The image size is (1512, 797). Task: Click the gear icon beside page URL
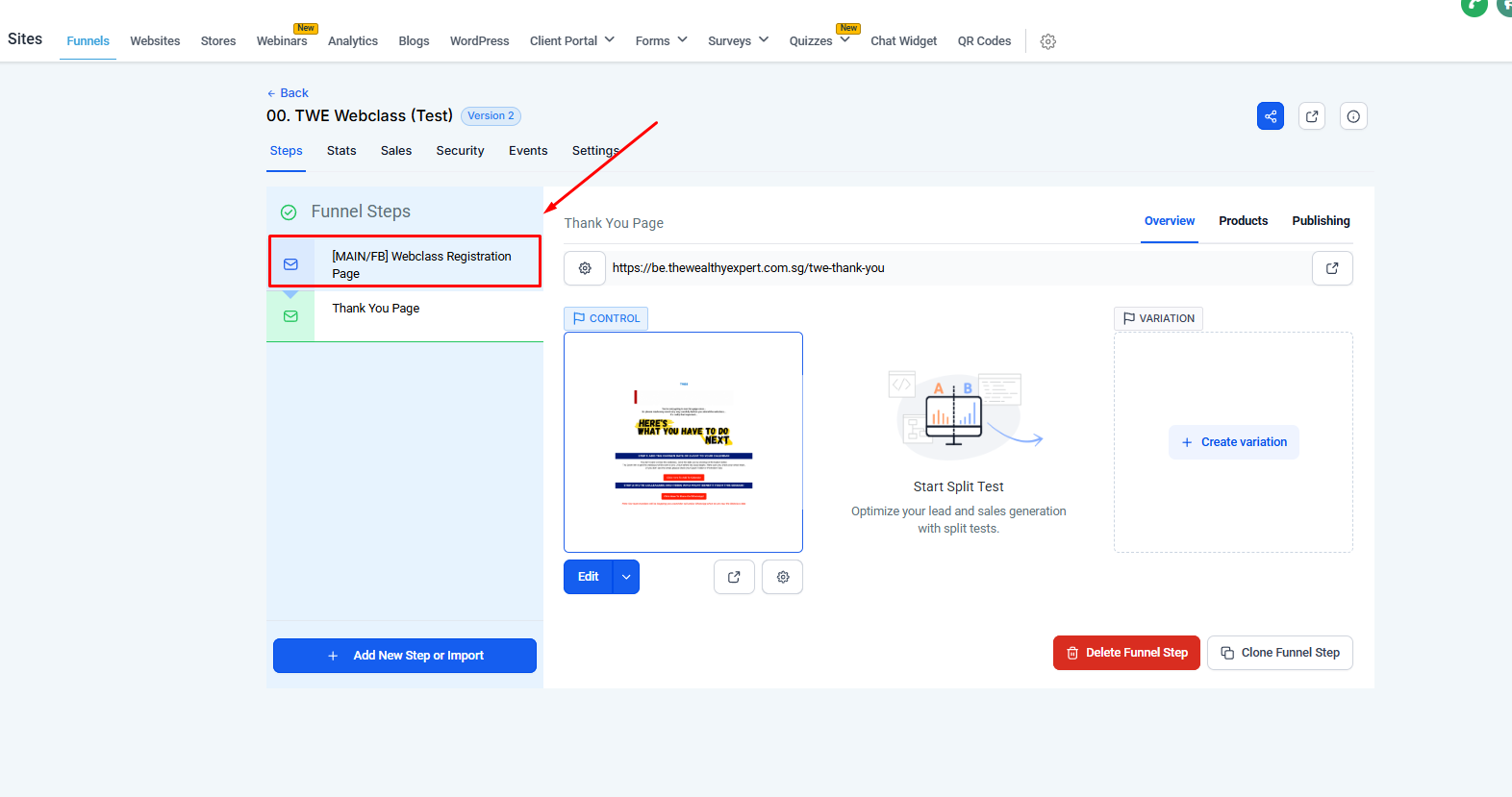tap(585, 268)
